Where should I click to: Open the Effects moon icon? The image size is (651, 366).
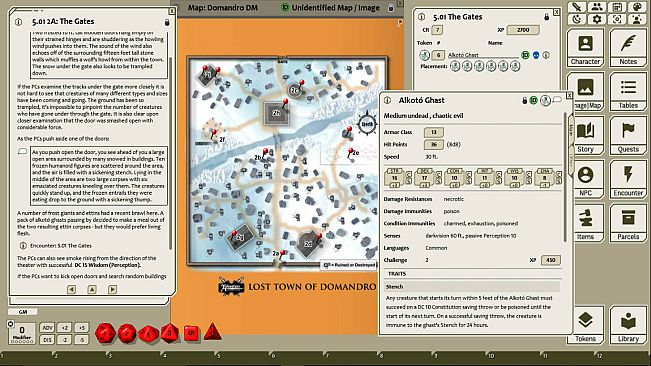(x=577, y=19)
